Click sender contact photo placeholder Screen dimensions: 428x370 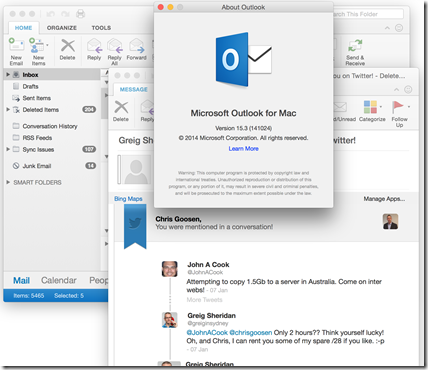136,169
